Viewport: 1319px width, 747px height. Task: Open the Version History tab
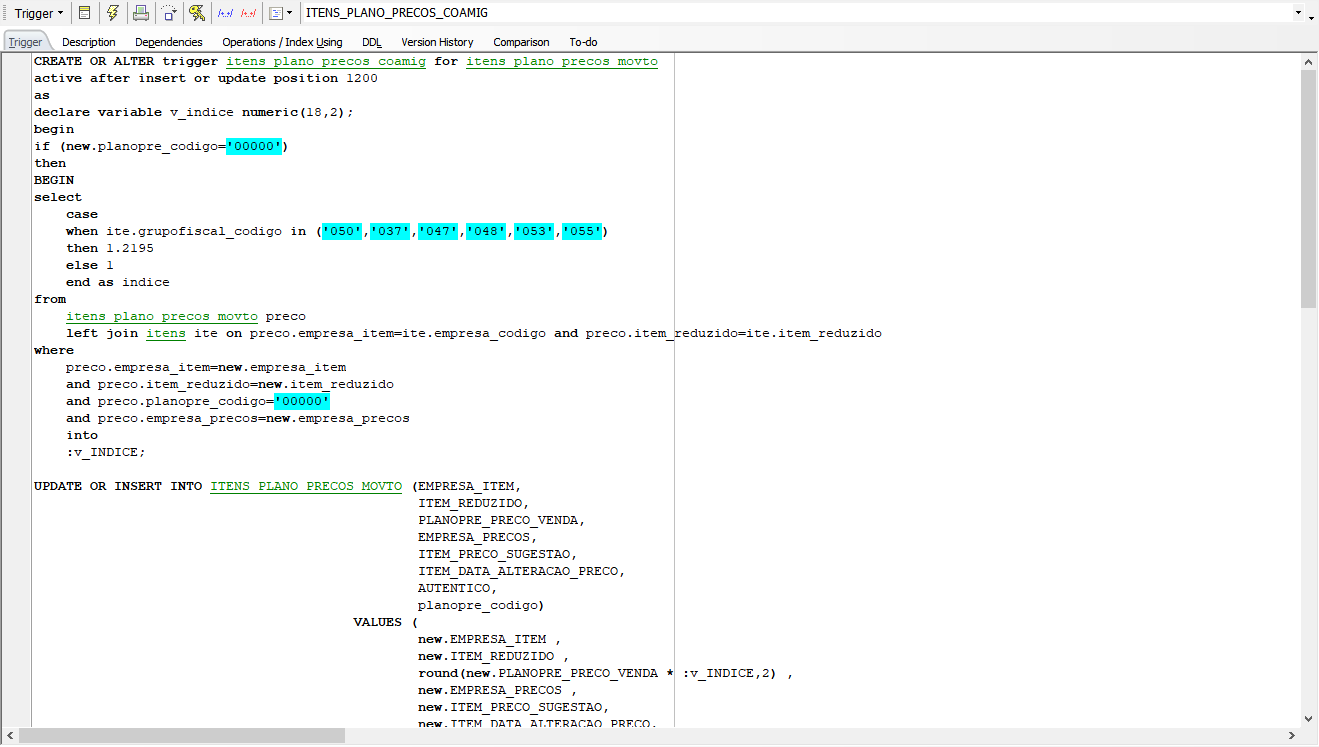coord(437,42)
